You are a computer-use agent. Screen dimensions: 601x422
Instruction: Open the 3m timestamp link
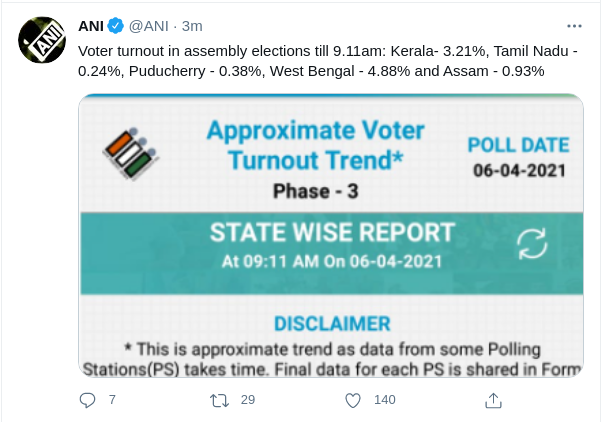tap(192, 26)
